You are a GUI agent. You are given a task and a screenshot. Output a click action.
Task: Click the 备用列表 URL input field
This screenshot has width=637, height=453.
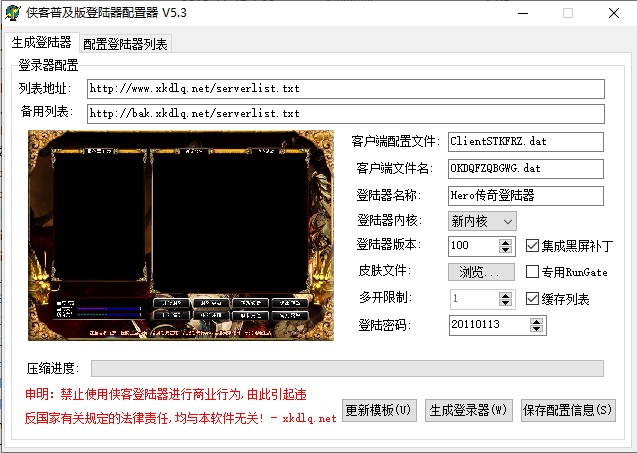(345, 114)
